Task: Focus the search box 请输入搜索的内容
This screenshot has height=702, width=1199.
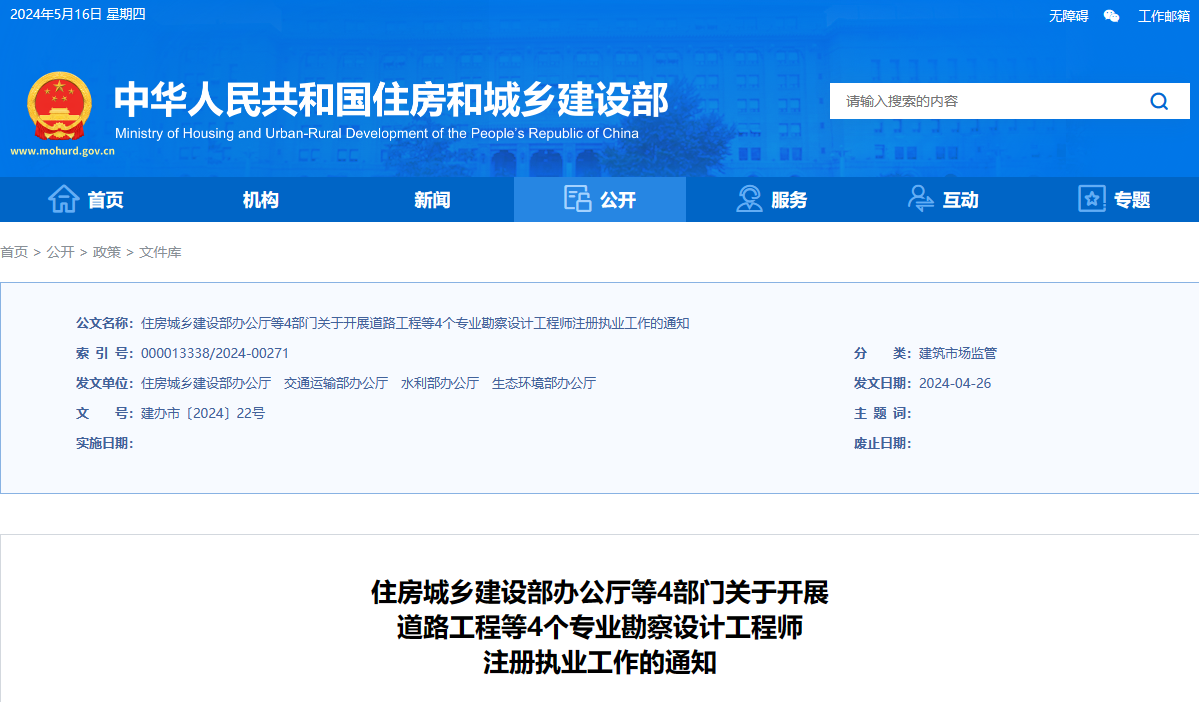Action: (985, 101)
